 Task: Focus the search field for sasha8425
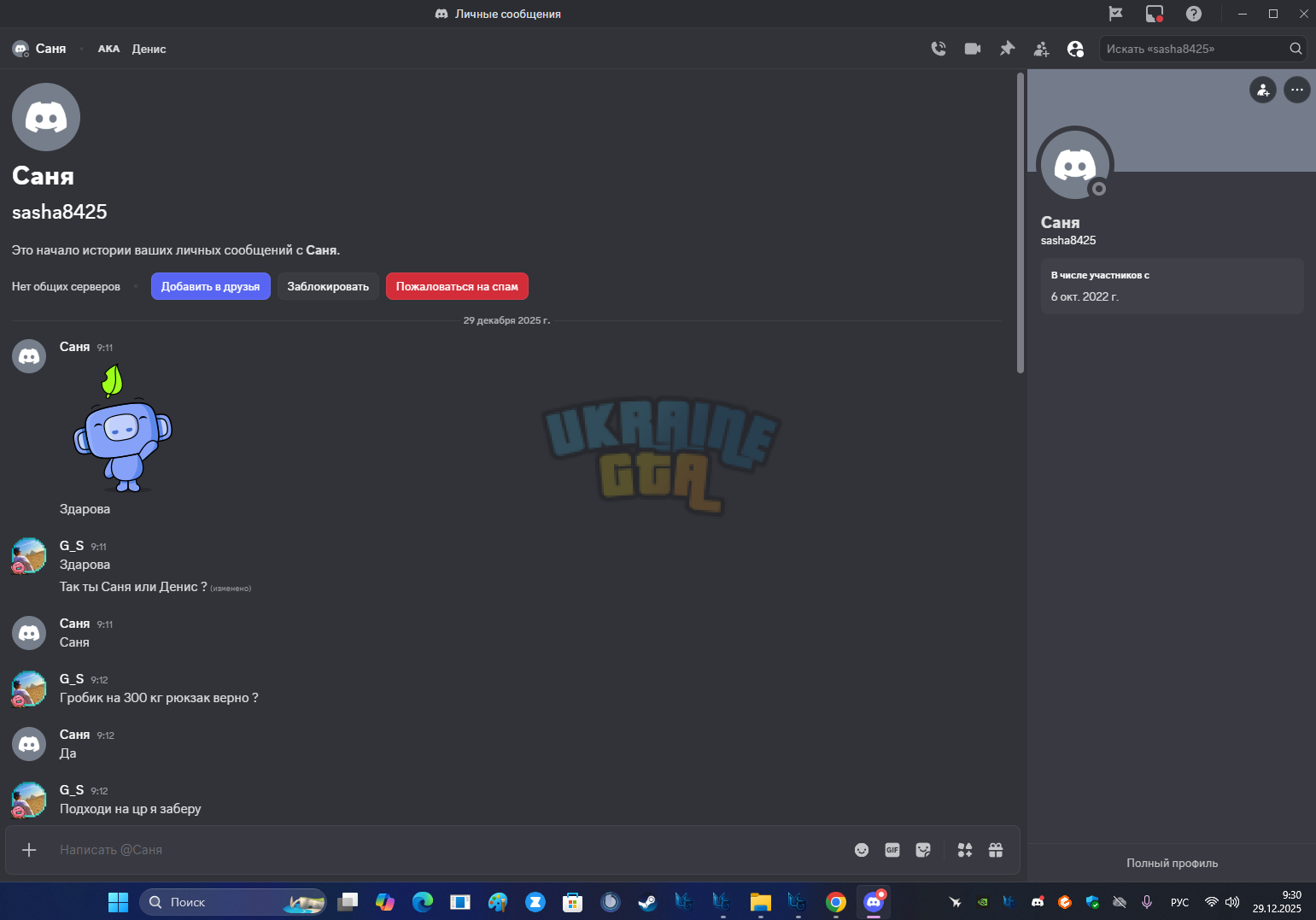[x=1194, y=49]
